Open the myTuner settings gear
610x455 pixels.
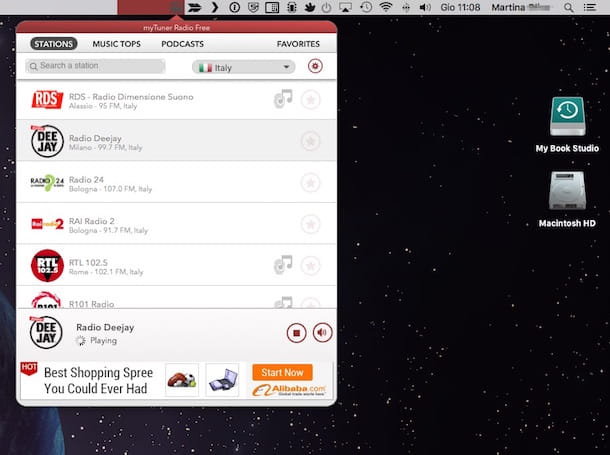click(x=315, y=66)
